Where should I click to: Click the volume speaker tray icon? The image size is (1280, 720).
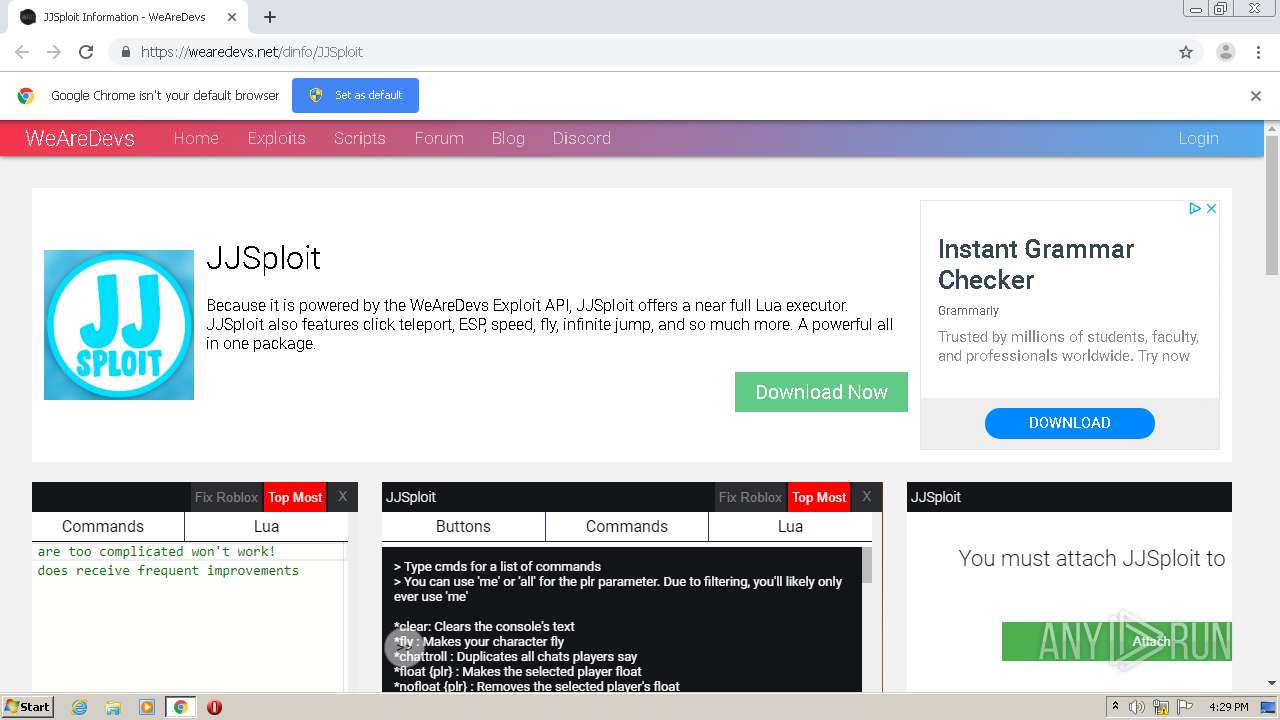click(x=1137, y=707)
